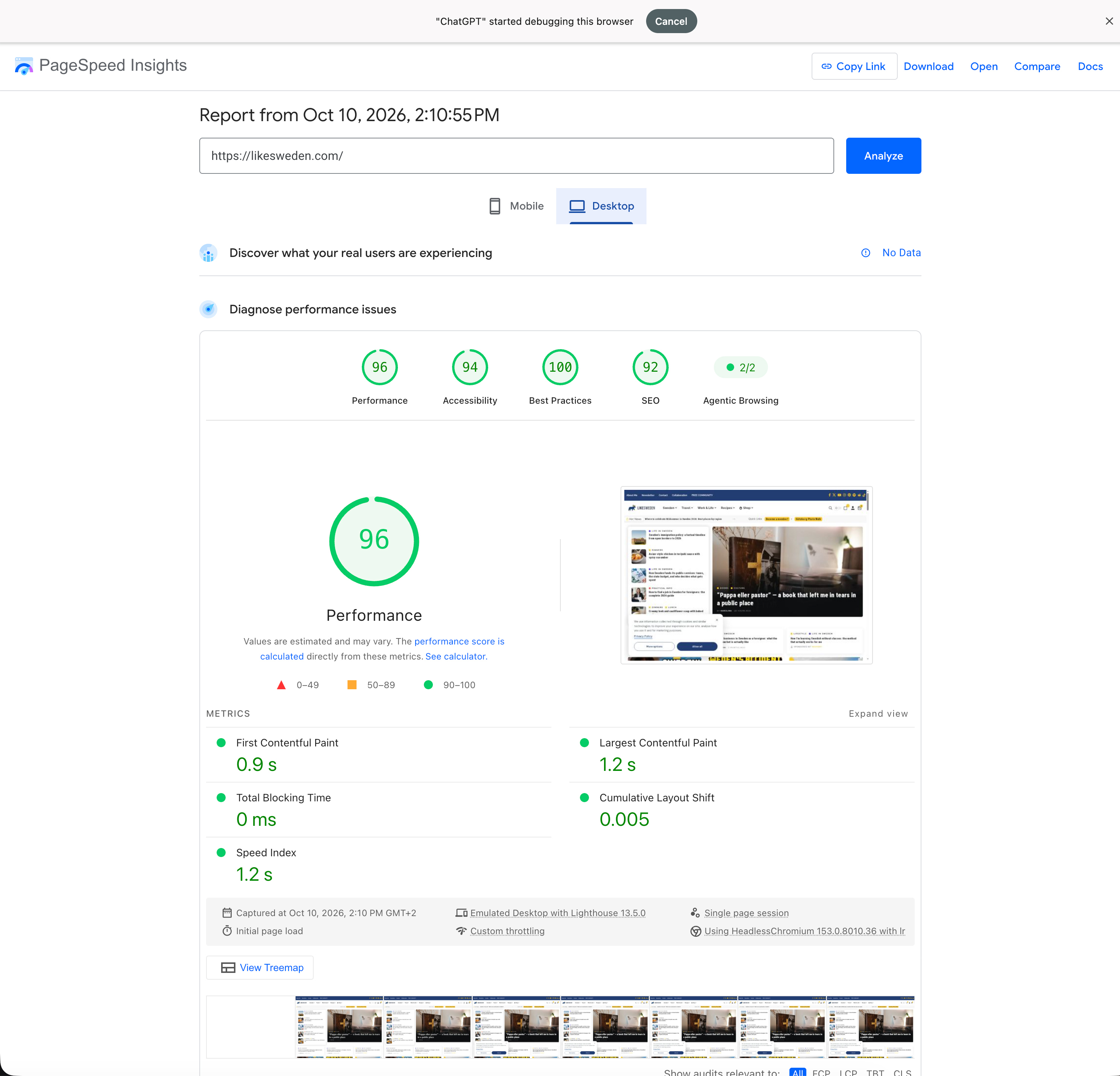This screenshot has width=1120, height=1076.
Task: Expand Custom throttling details
Action: [x=507, y=931]
